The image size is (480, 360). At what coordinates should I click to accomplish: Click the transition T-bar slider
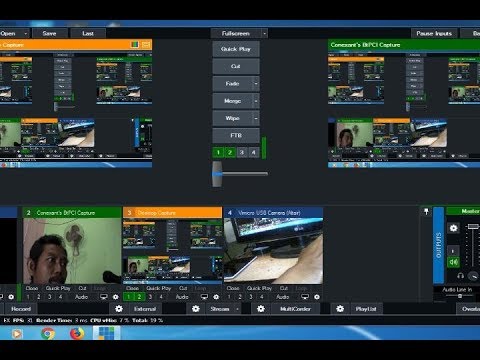[217, 174]
